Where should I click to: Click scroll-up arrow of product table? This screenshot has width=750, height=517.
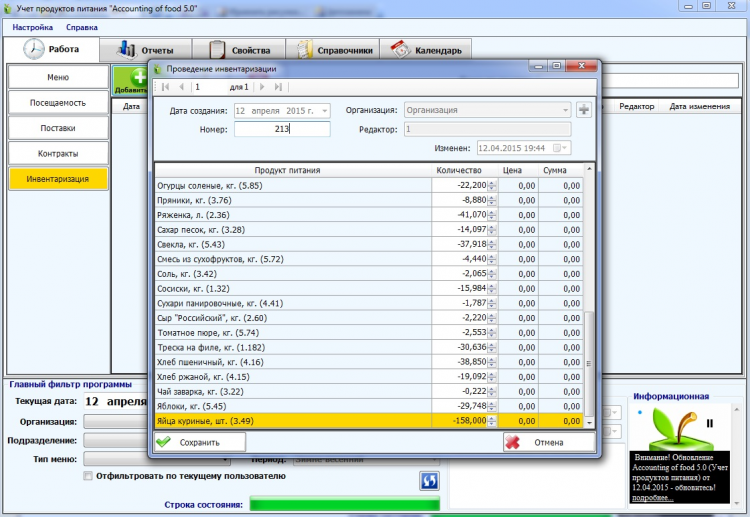point(589,169)
